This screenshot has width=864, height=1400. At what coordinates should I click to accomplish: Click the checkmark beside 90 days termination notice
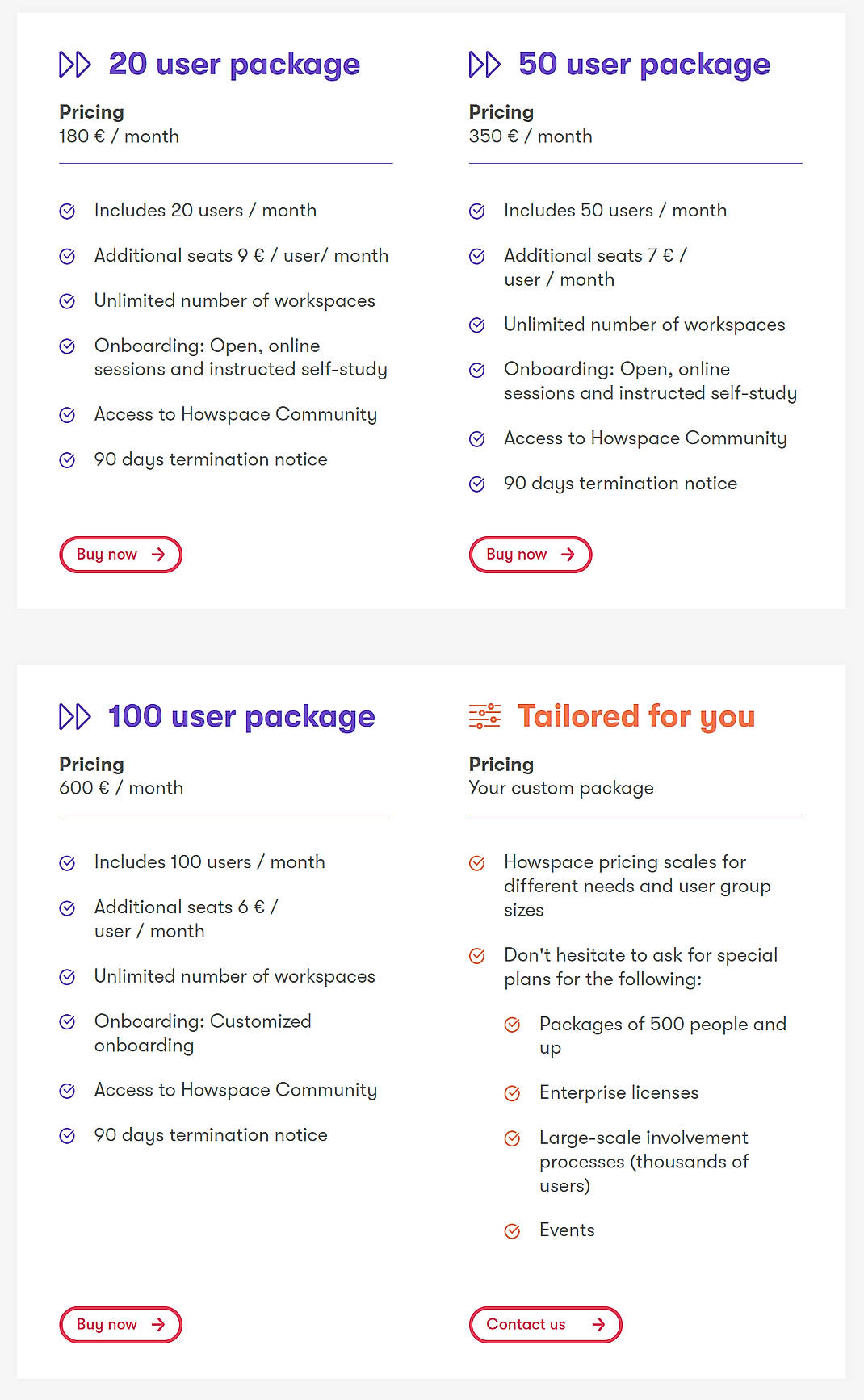(68, 459)
